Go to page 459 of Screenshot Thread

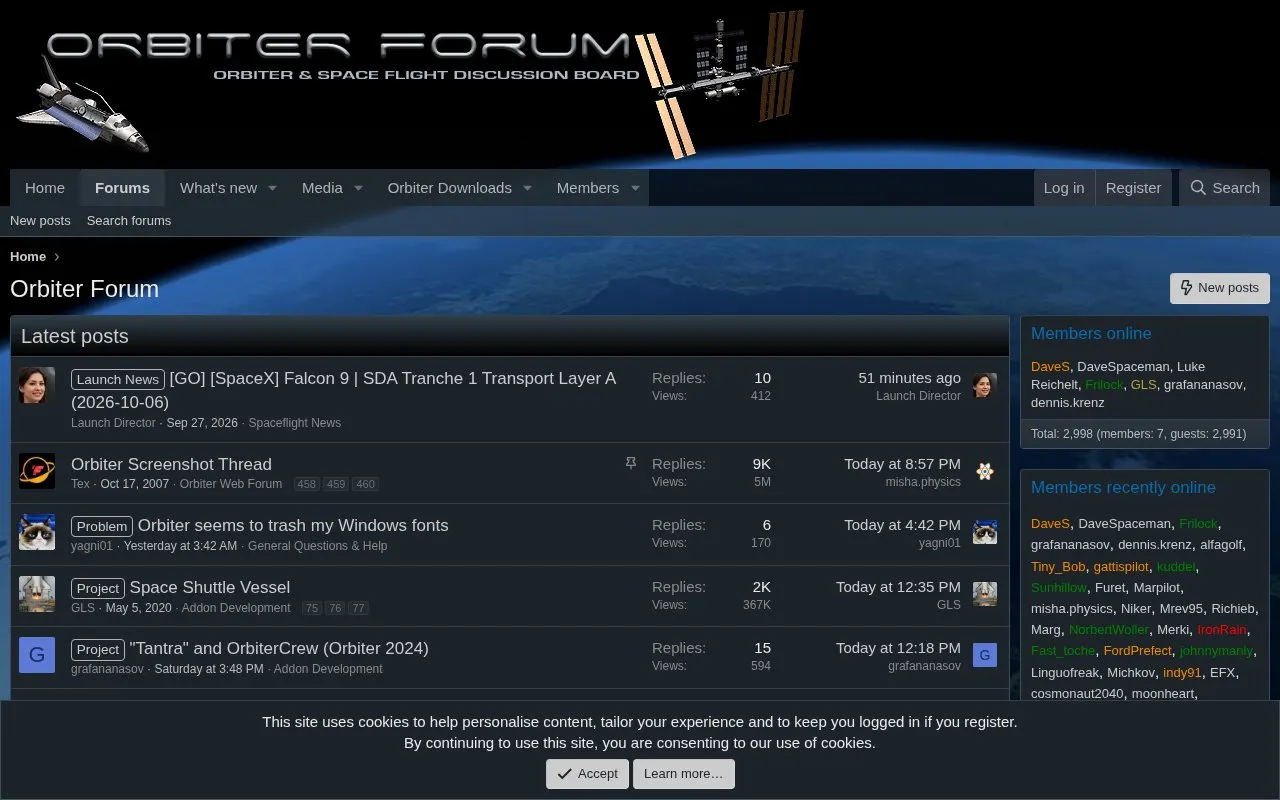point(336,484)
